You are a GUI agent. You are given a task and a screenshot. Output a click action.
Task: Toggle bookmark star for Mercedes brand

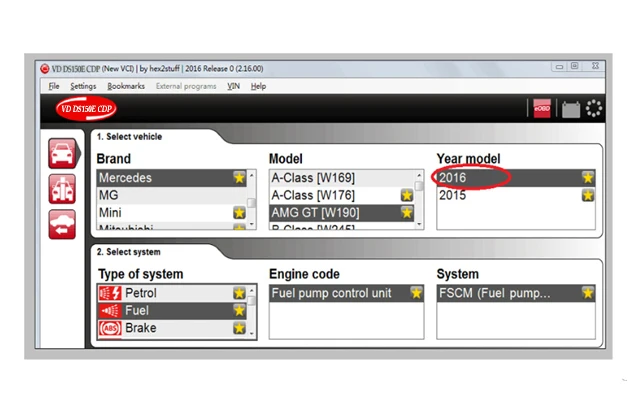click(x=239, y=178)
